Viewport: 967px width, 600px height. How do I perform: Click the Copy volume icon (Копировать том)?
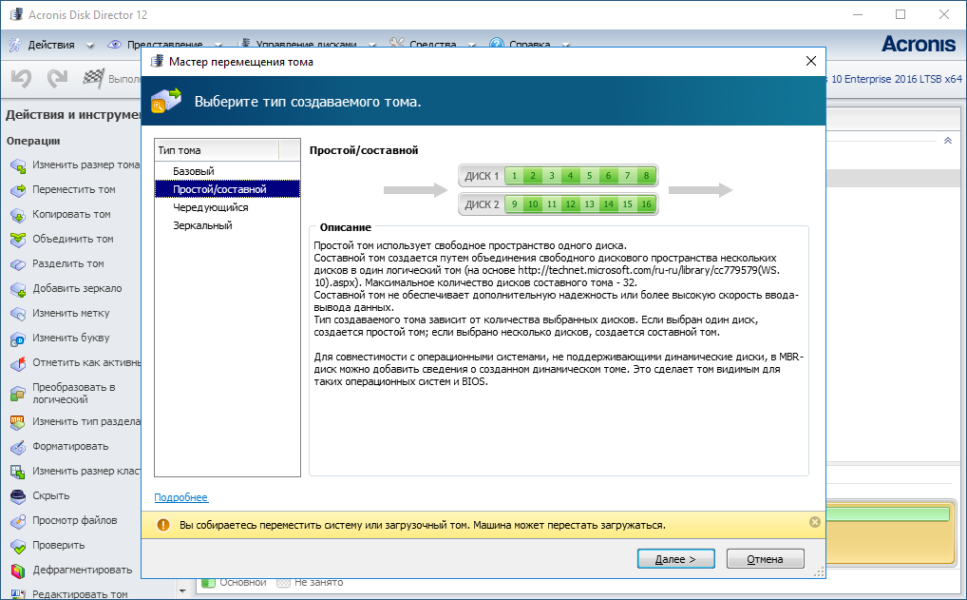[x=17, y=215]
